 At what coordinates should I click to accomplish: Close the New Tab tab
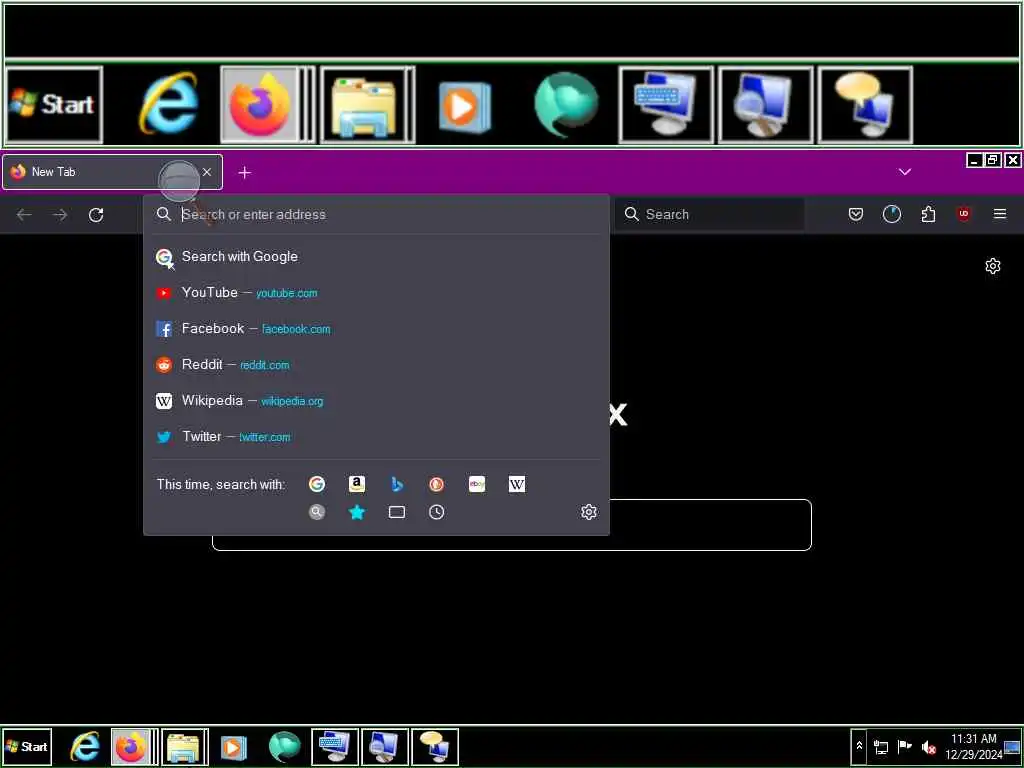[207, 172]
